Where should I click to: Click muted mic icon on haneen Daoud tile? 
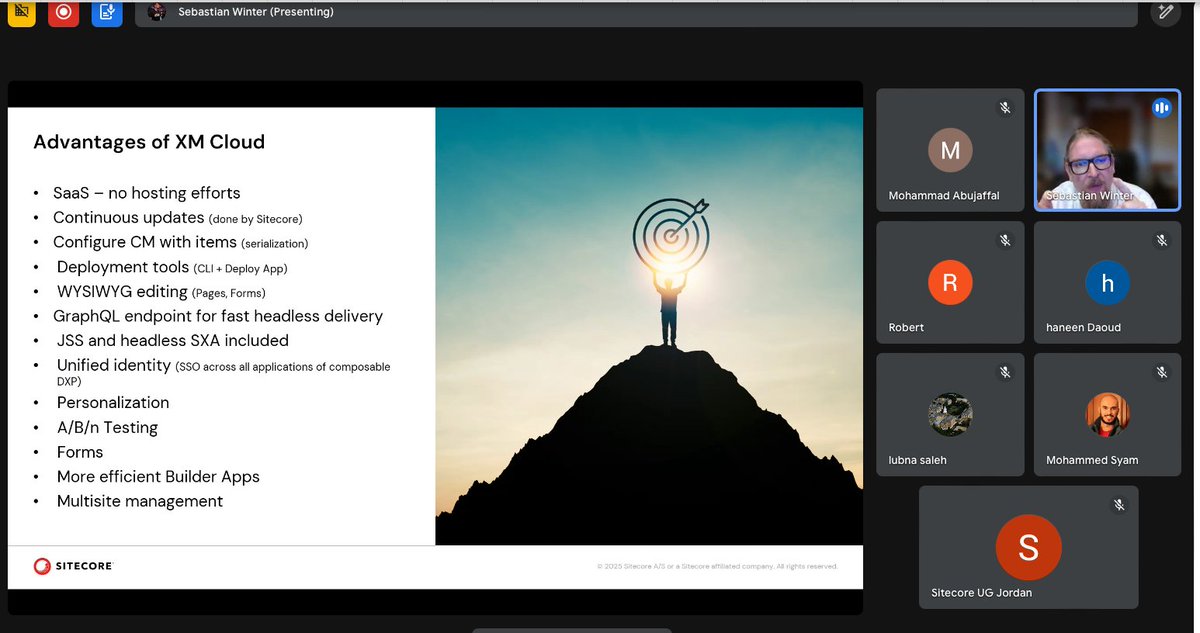[1161, 240]
